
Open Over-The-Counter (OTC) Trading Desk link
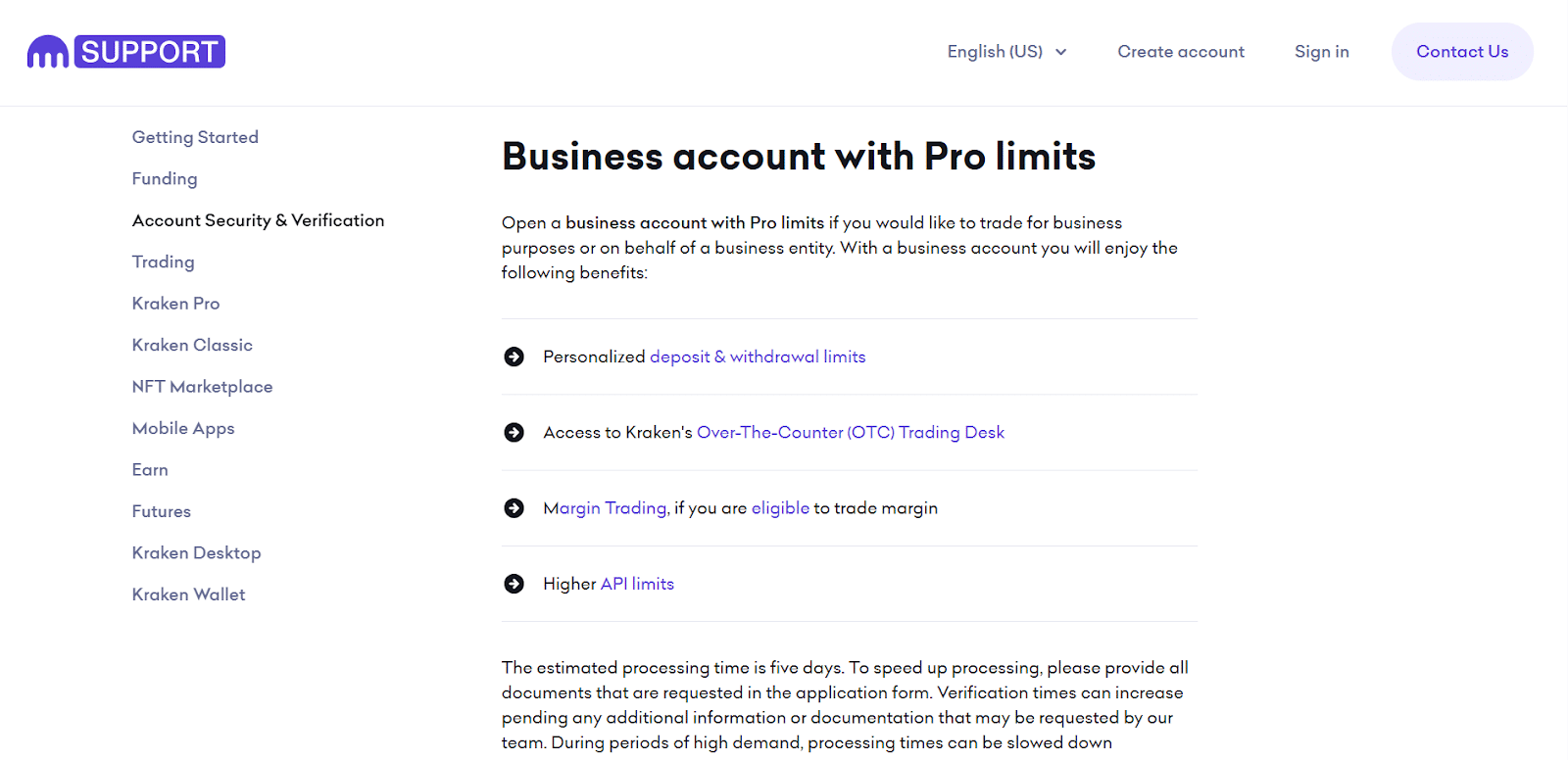click(851, 432)
